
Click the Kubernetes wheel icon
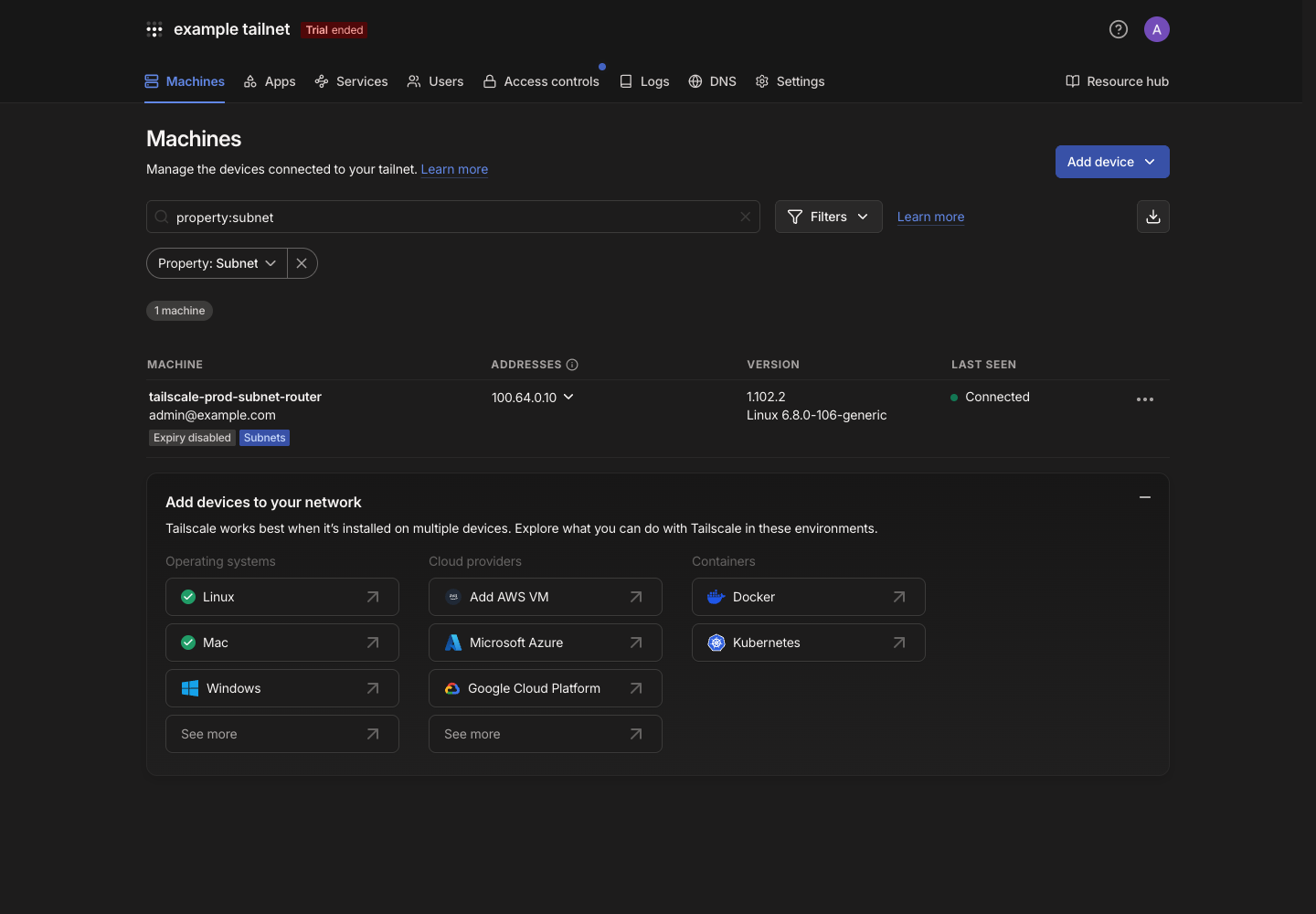coord(716,643)
